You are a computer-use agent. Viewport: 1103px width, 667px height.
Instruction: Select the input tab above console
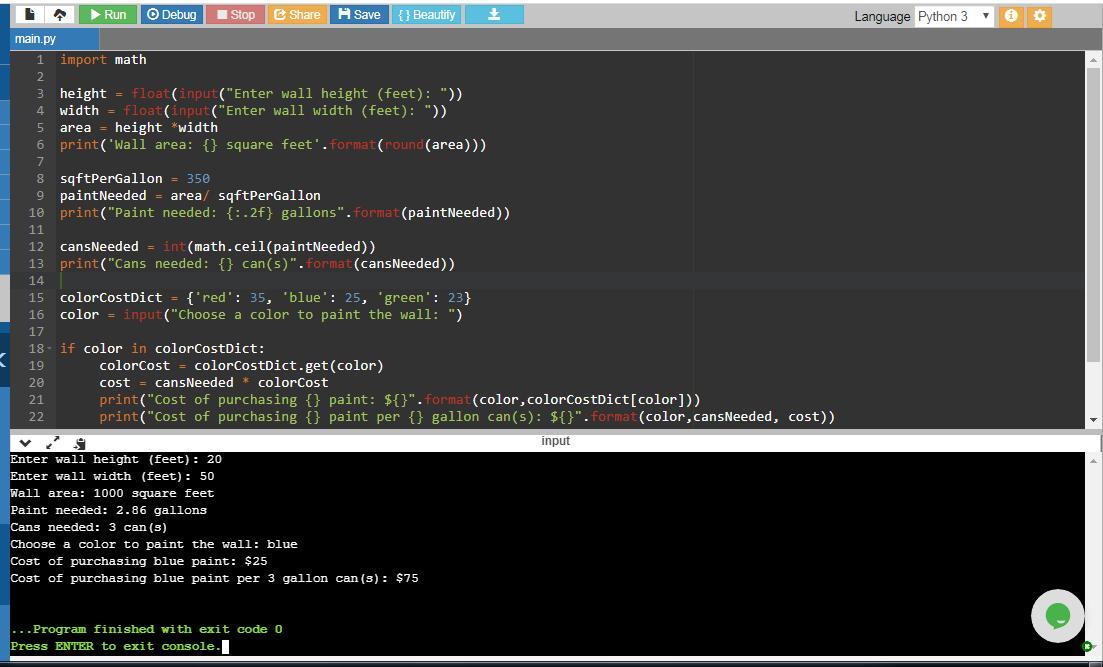point(555,441)
